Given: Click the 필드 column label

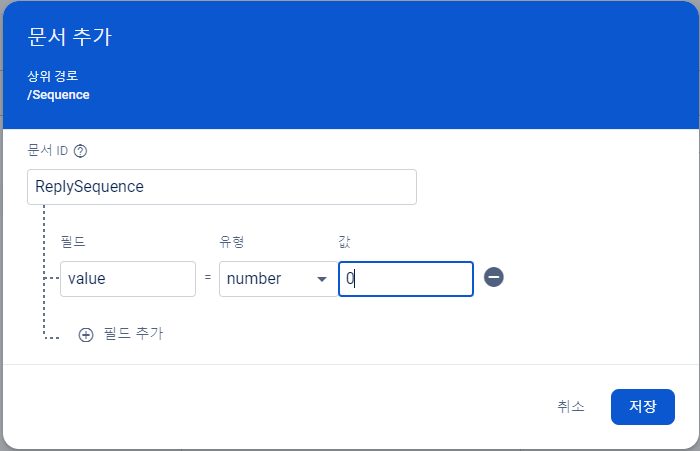Looking at the screenshot, I should point(73,242).
